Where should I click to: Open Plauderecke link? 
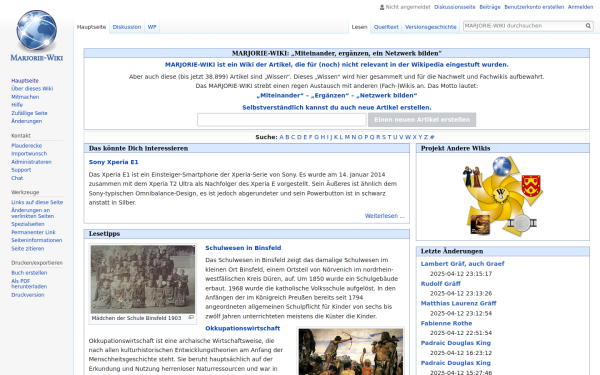[26, 145]
